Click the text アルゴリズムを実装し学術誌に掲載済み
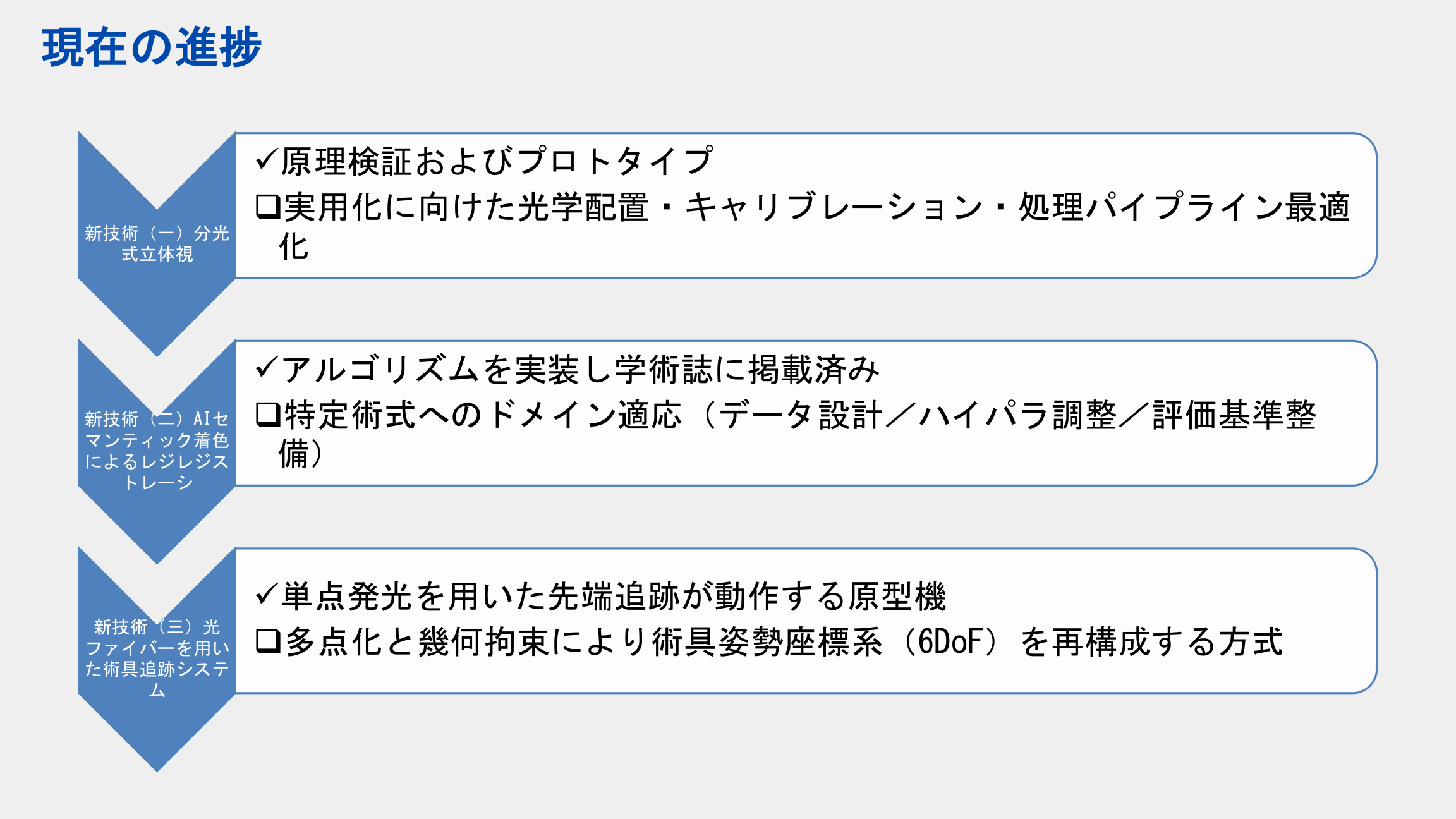Image resolution: width=1456 pixels, height=819 pixels. tap(580, 370)
